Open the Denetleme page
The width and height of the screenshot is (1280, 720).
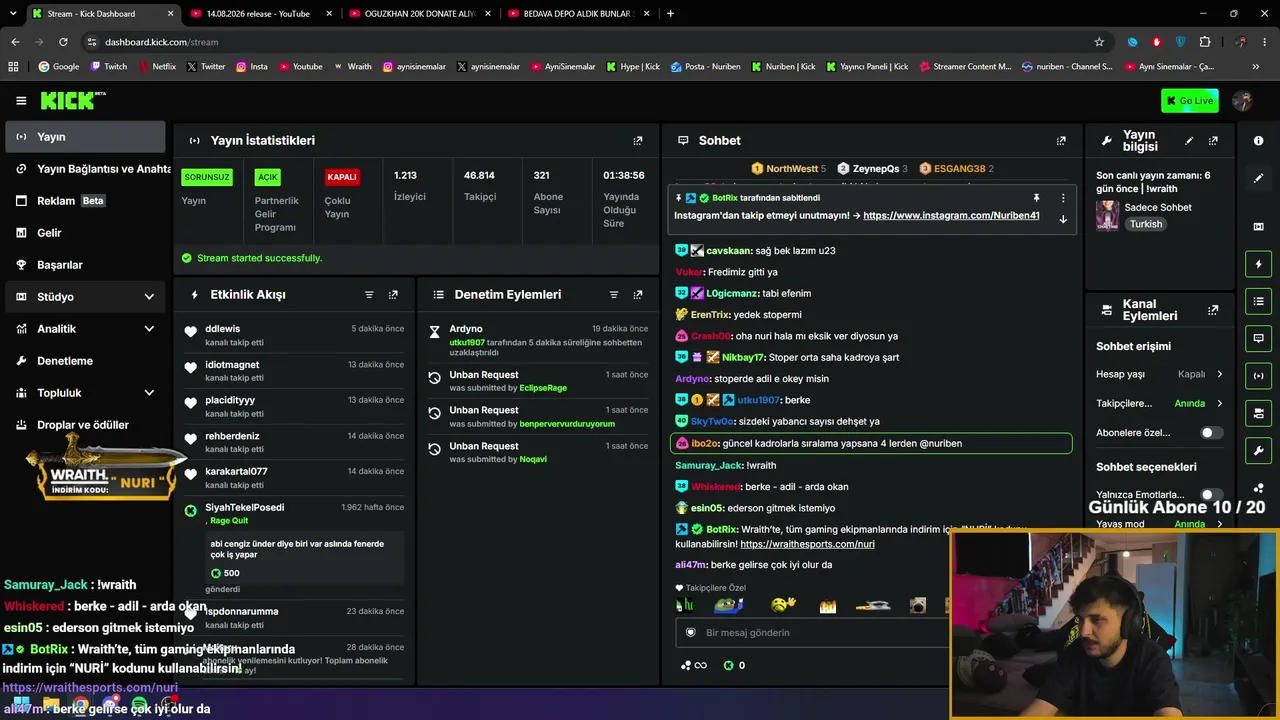pyautogui.click(x=85, y=361)
